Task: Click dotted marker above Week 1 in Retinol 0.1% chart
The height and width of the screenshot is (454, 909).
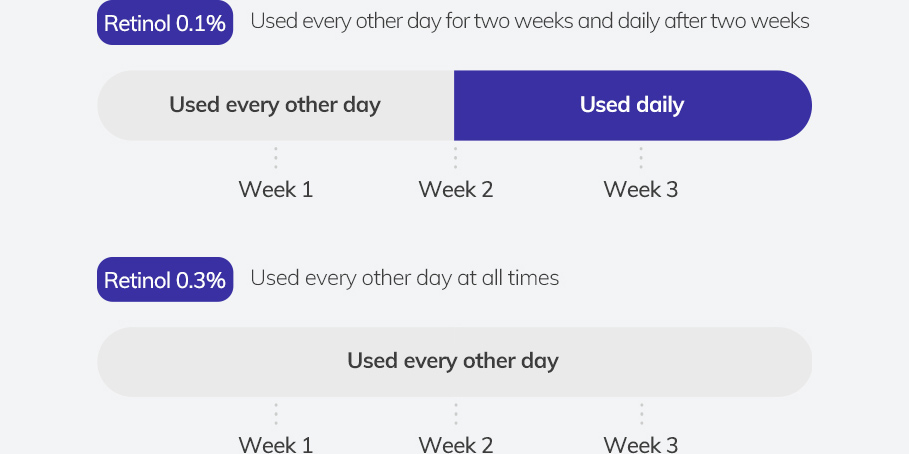Action: pos(276,158)
